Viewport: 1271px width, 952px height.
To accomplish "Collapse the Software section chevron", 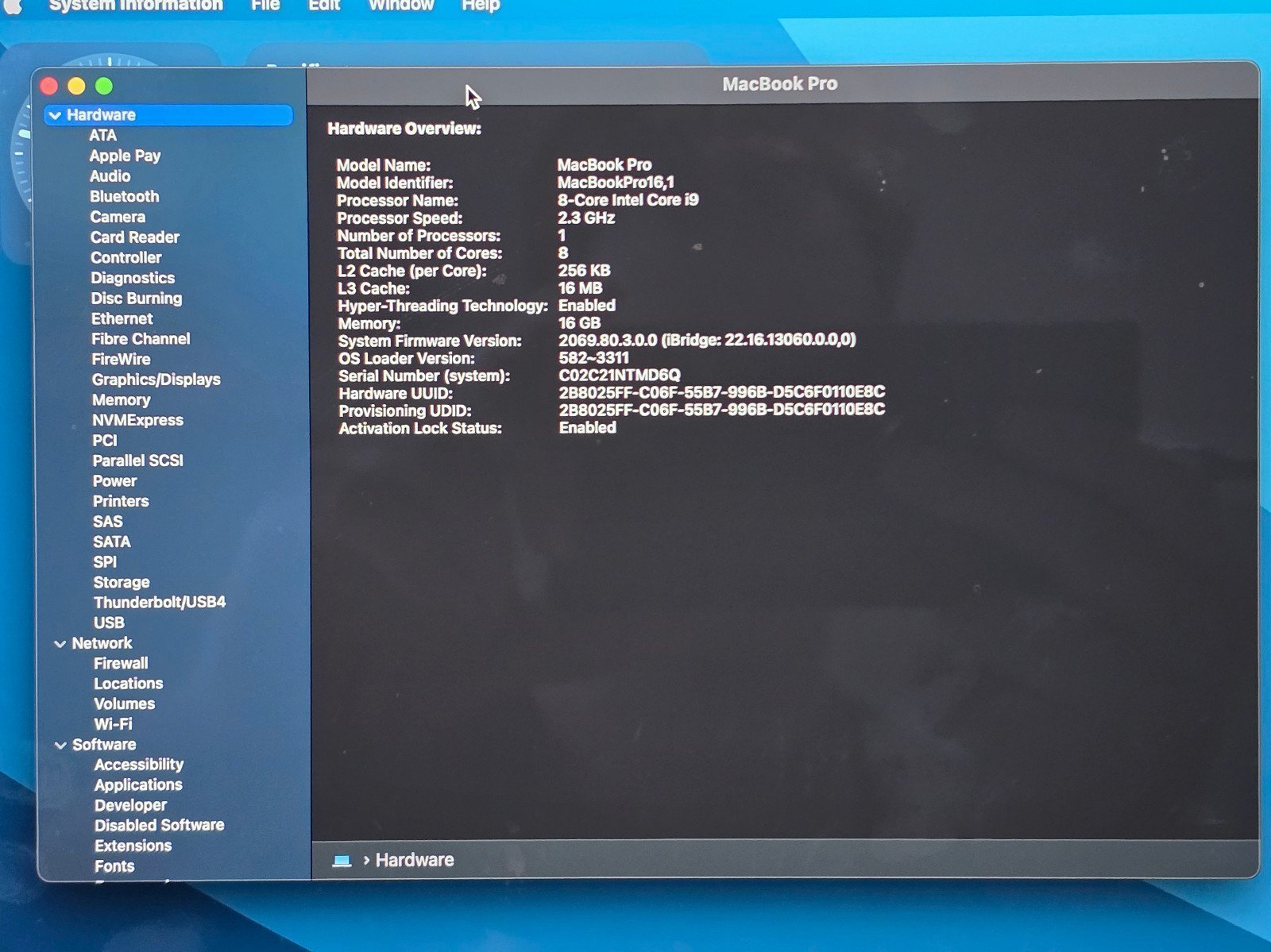I will point(60,746).
